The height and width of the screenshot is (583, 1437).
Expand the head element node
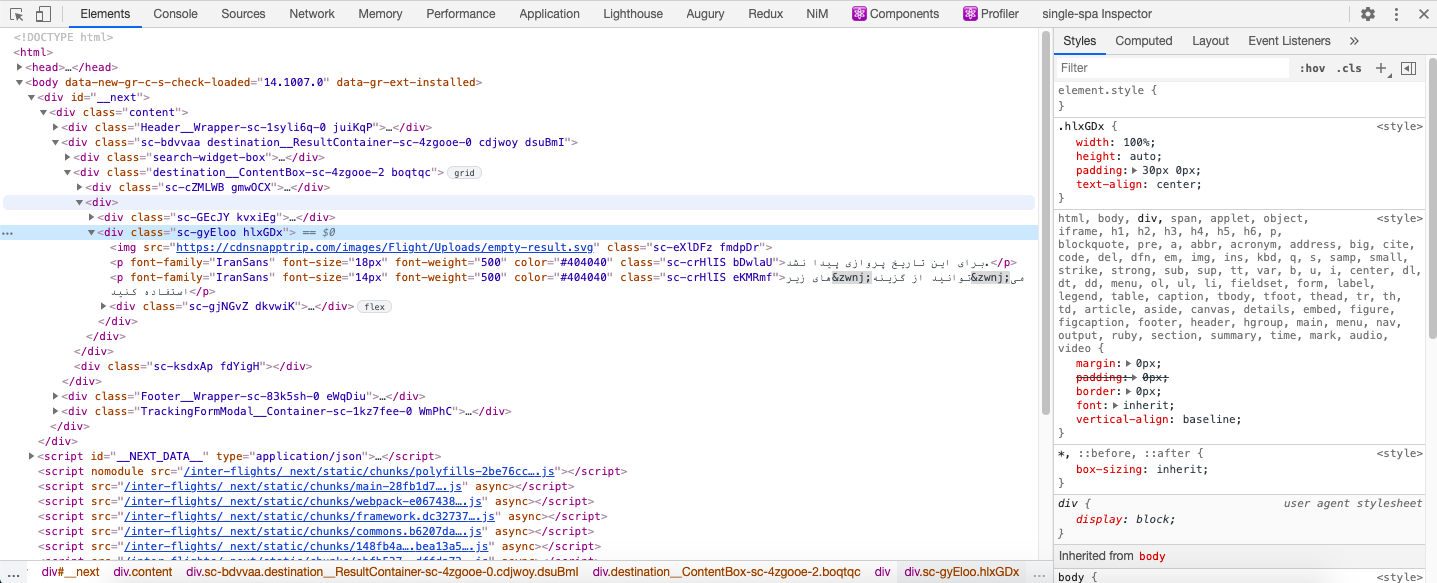[20, 68]
